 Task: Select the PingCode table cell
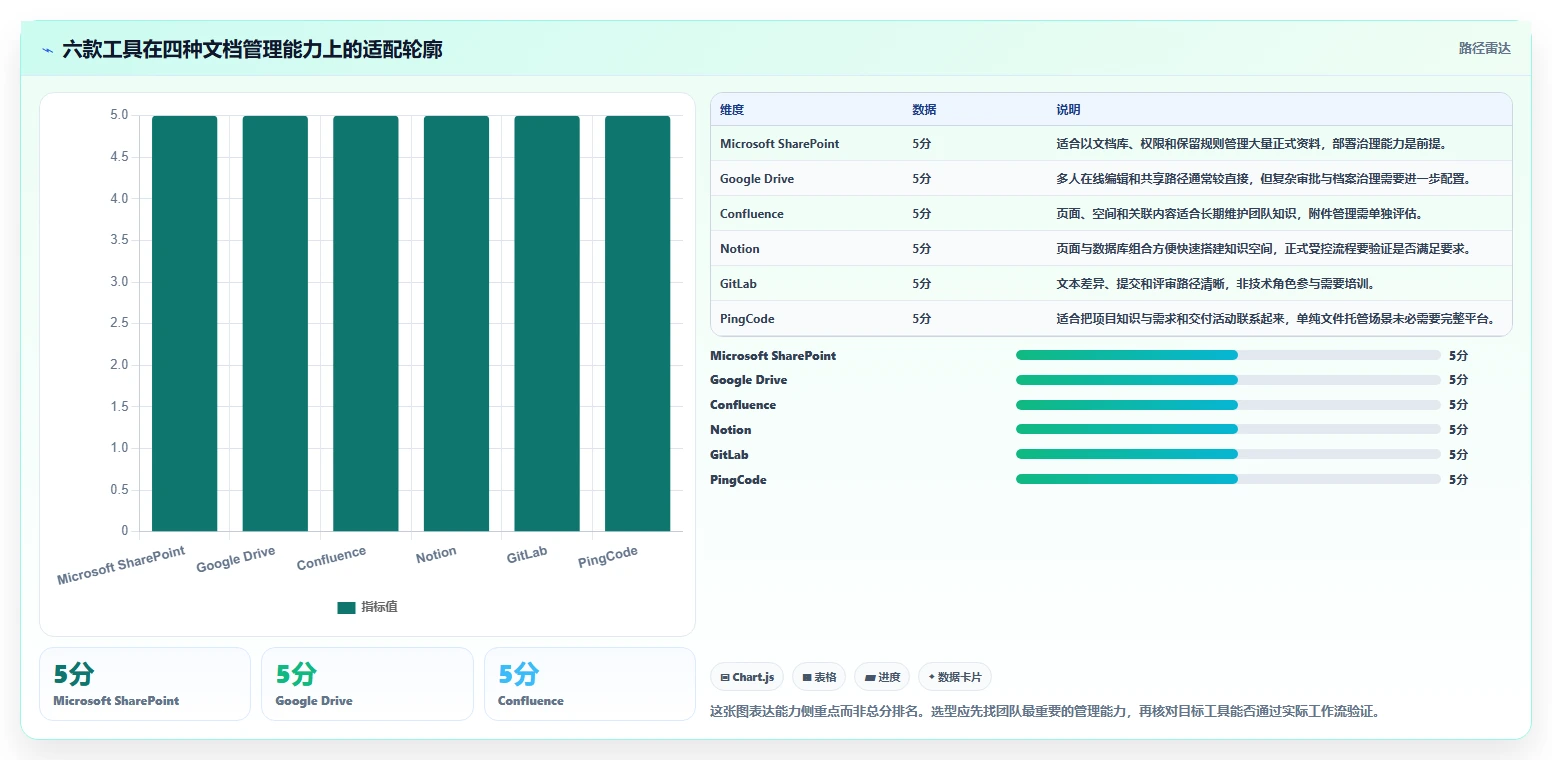point(747,319)
